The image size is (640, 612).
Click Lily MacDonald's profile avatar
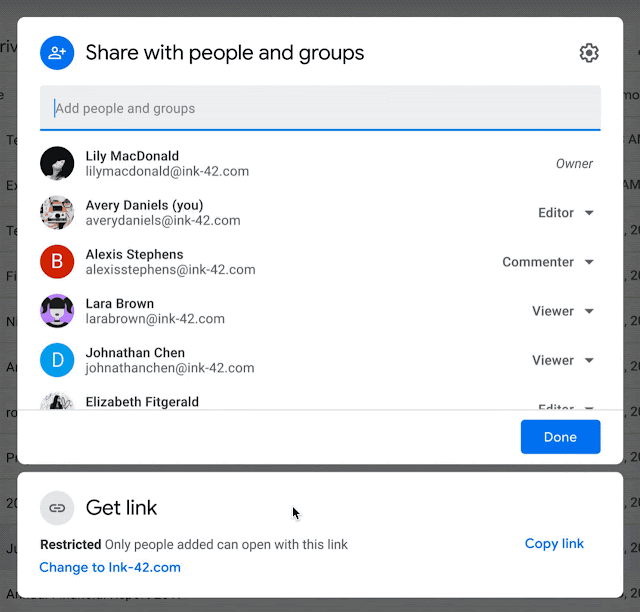pos(57,163)
